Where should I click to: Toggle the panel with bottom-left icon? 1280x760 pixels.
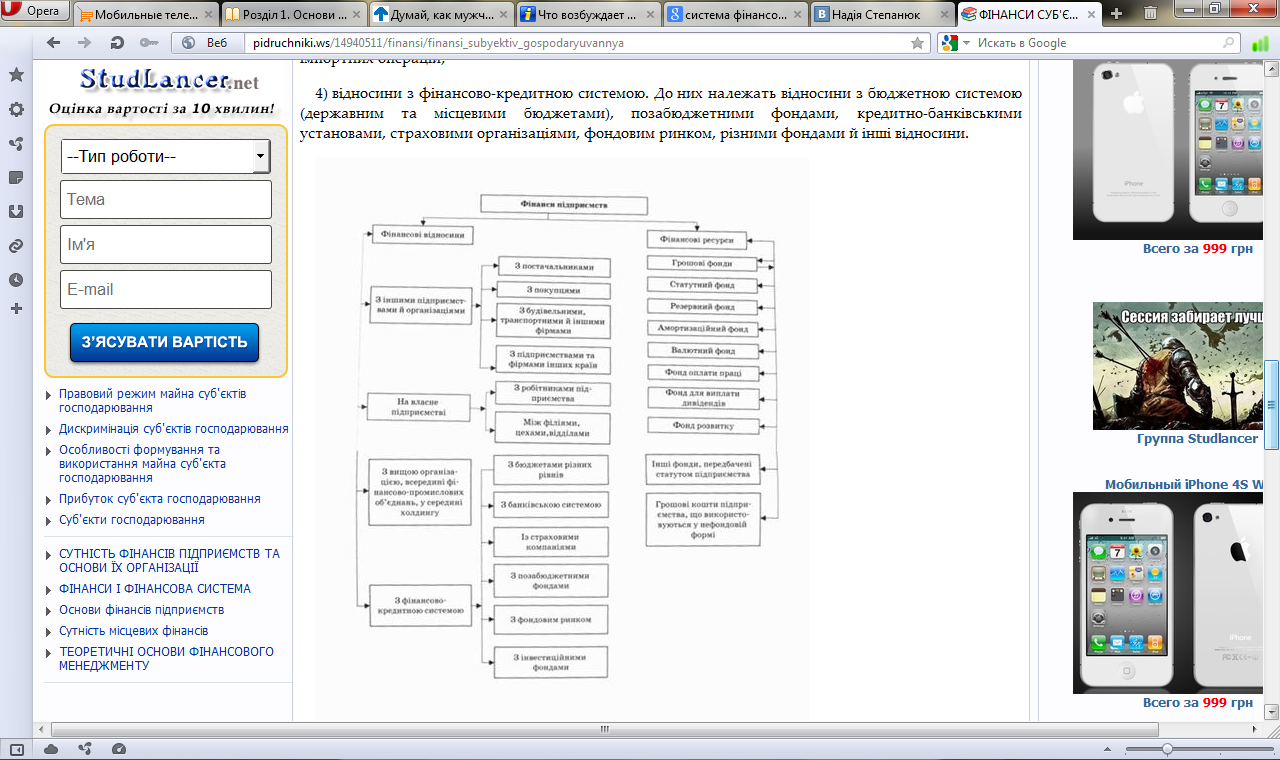(16, 749)
